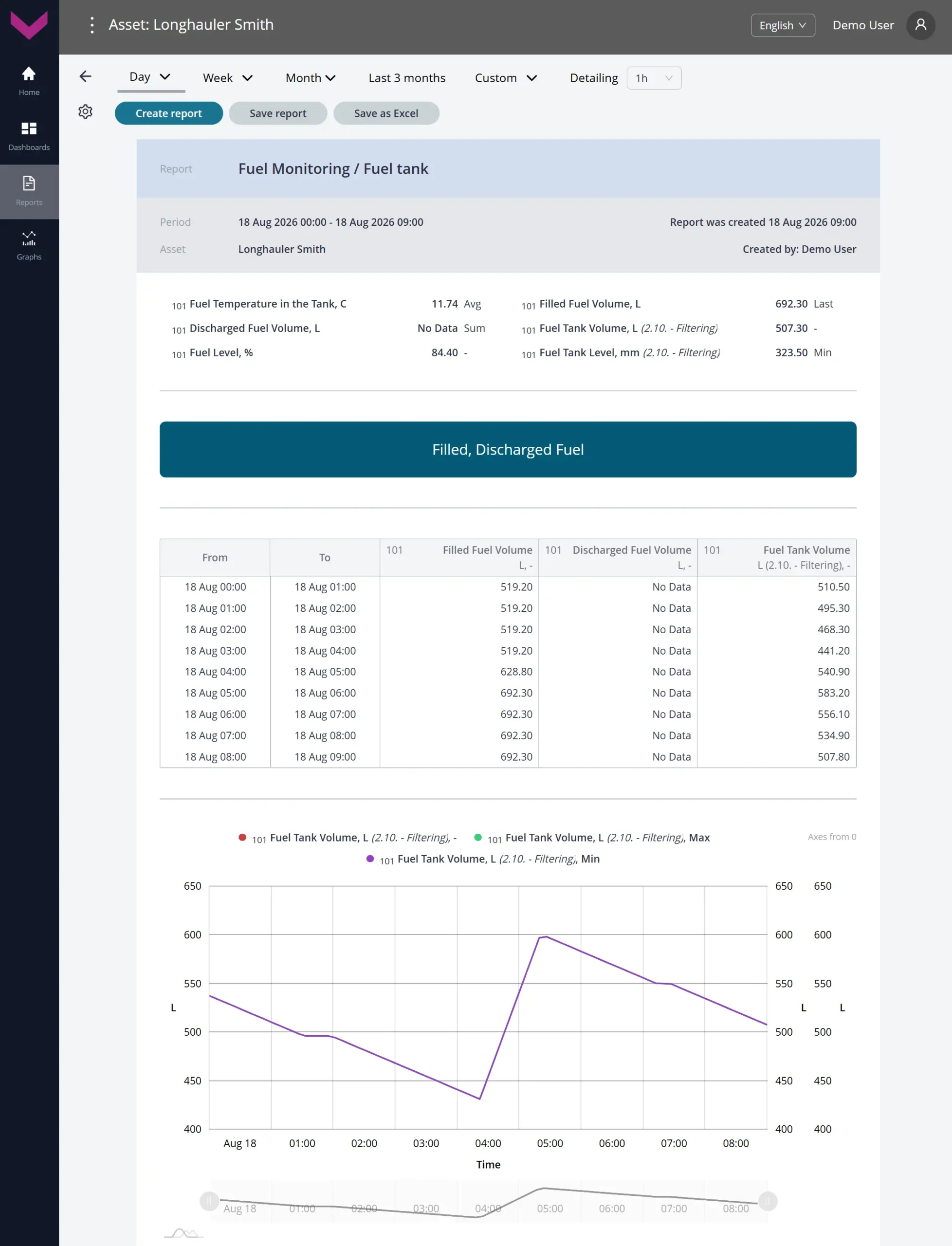Click the Fuel Tank Volume column header

[776, 558]
